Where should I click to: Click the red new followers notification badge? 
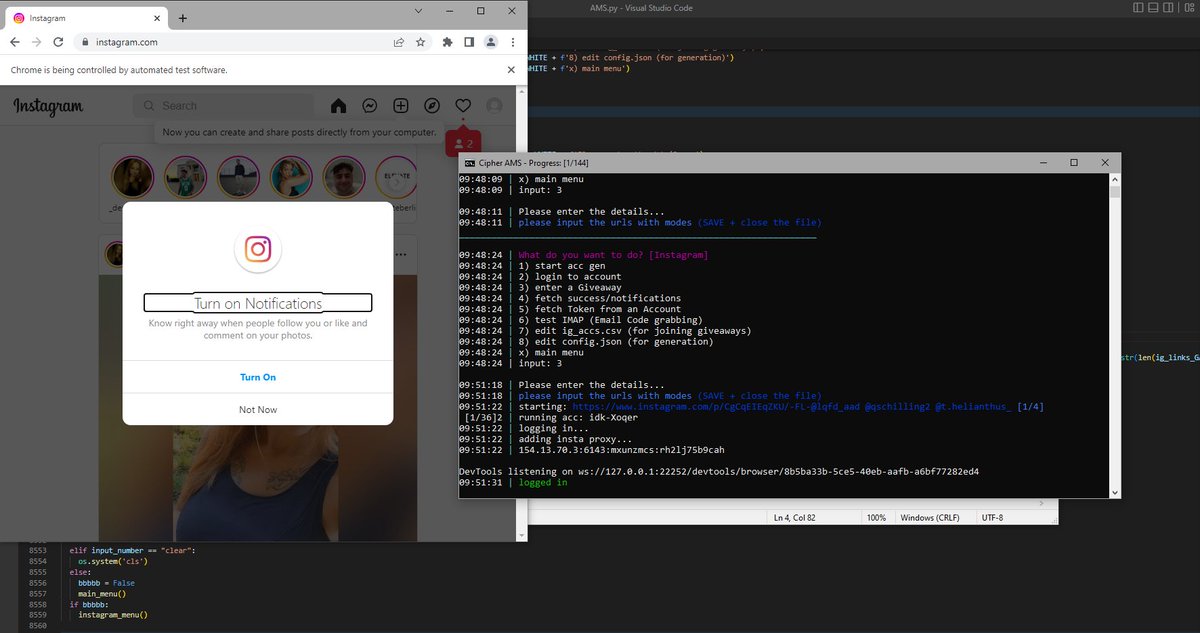[x=463, y=144]
